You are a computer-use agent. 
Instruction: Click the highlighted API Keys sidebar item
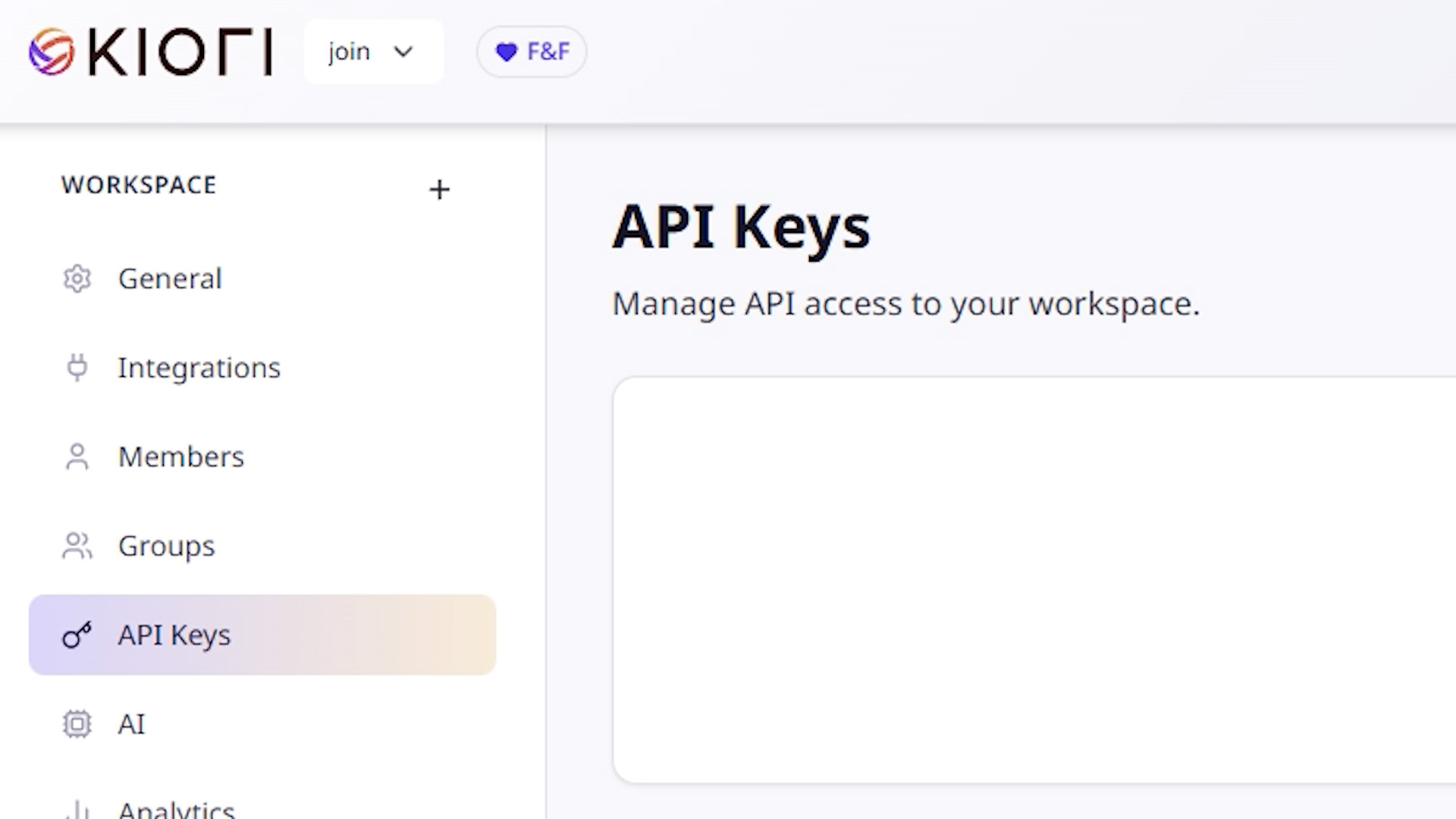pos(174,635)
